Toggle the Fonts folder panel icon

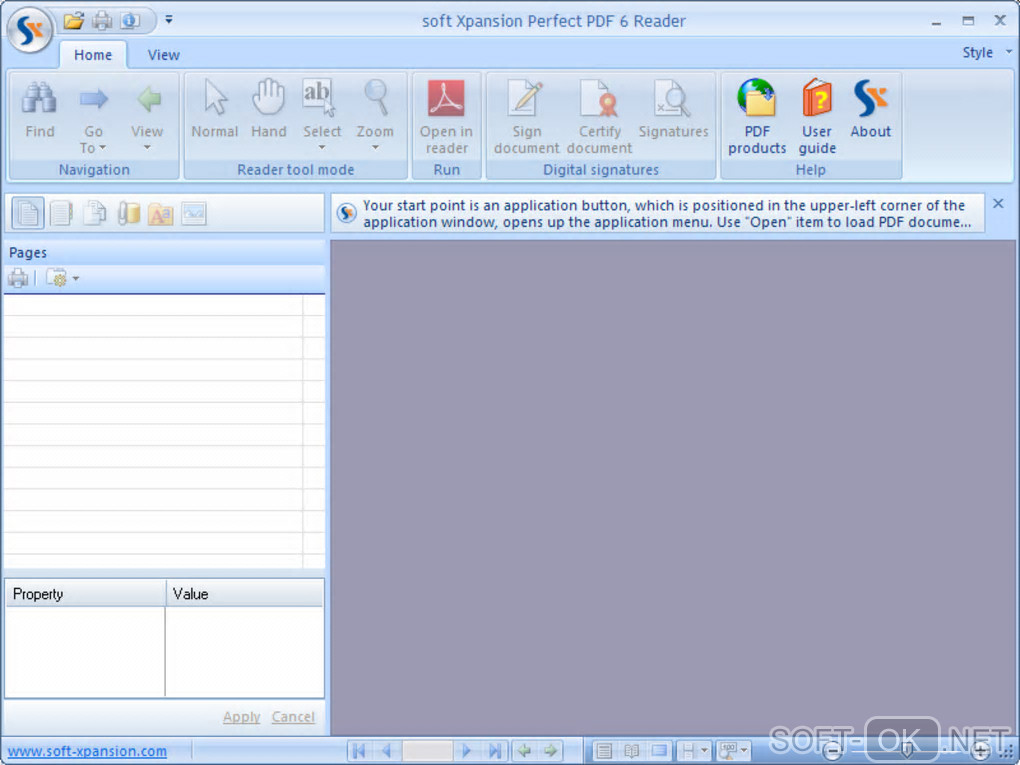(x=161, y=213)
